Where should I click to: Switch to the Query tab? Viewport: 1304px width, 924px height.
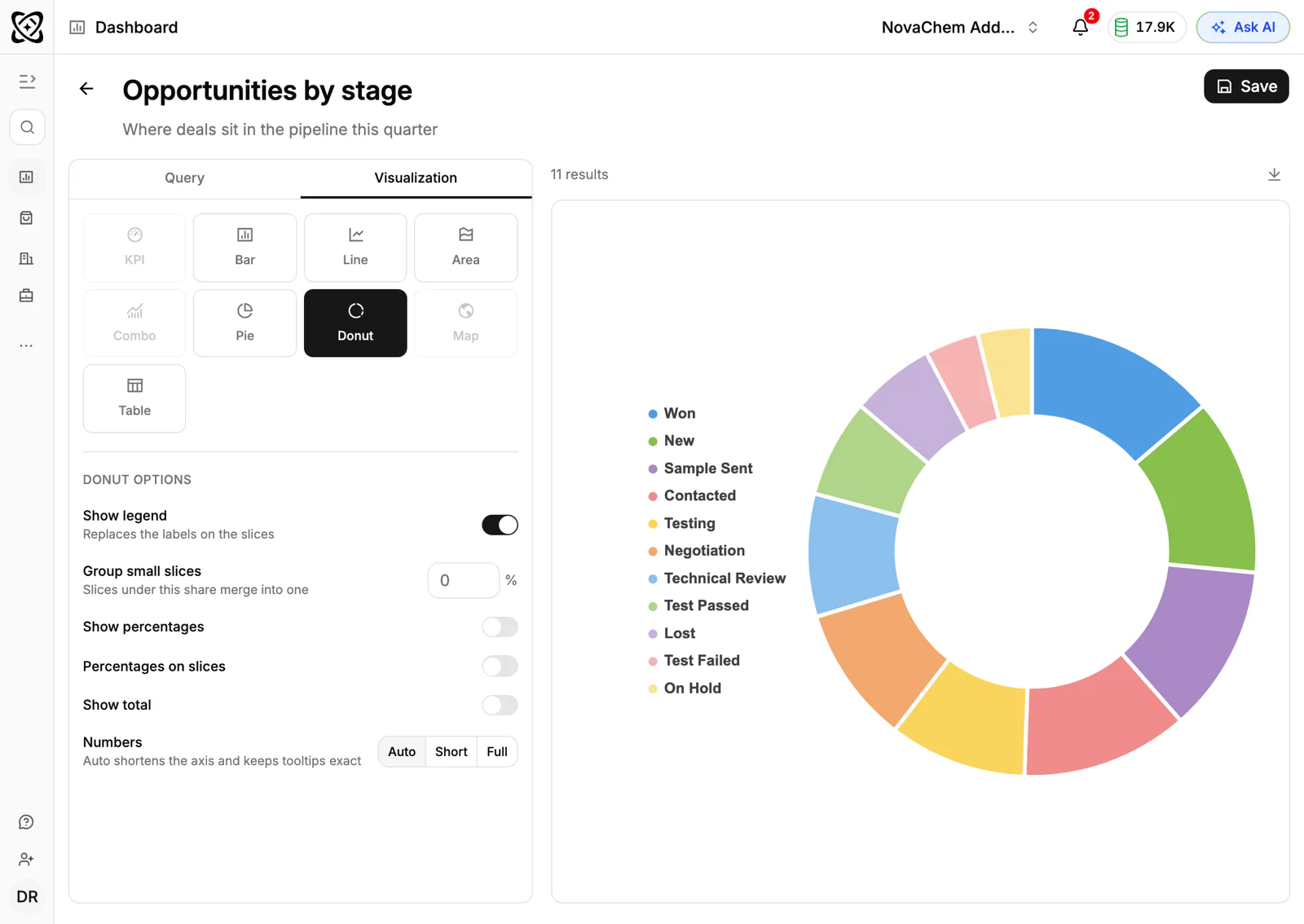pyautogui.click(x=185, y=178)
